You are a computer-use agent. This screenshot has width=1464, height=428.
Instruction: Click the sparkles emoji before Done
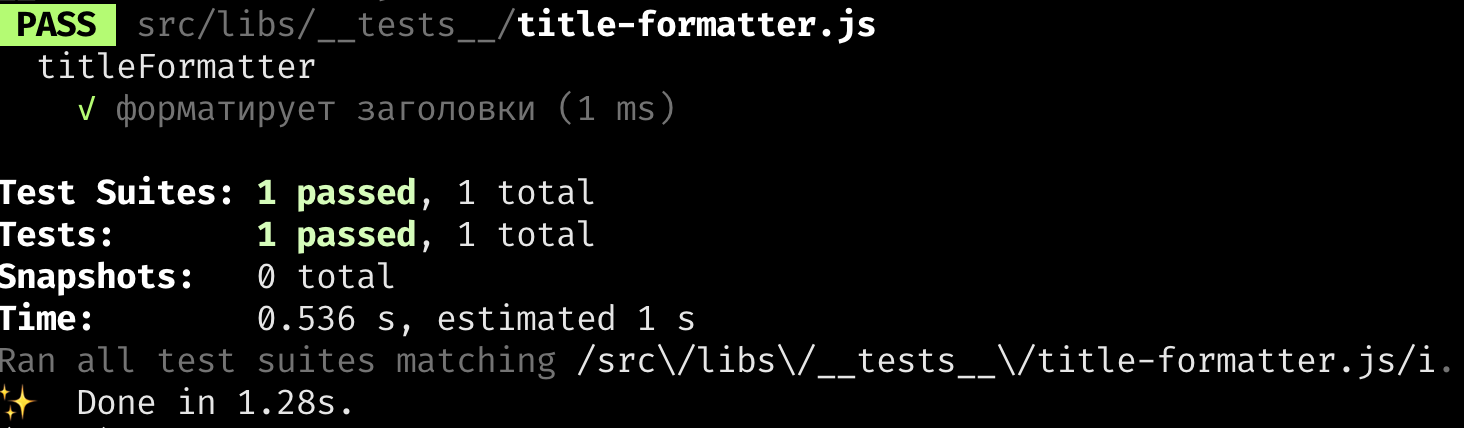click(x=17, y=402)
